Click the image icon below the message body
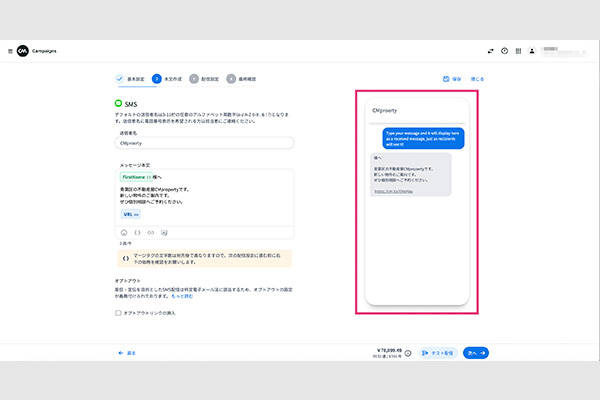 click(x=162, y=232)
